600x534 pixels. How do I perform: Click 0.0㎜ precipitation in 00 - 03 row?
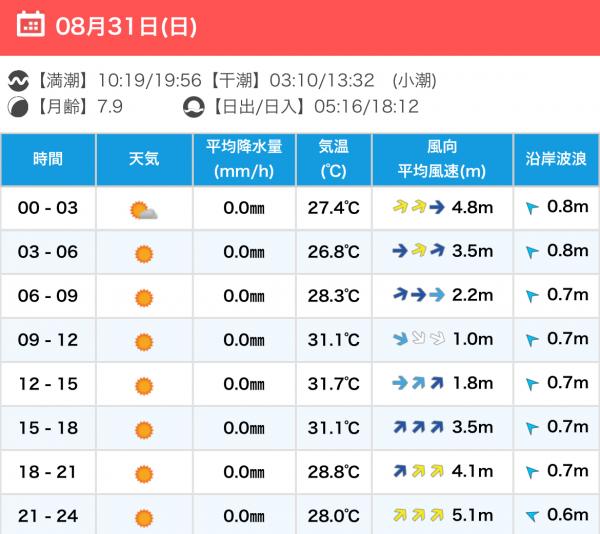[x=244, y=208]
